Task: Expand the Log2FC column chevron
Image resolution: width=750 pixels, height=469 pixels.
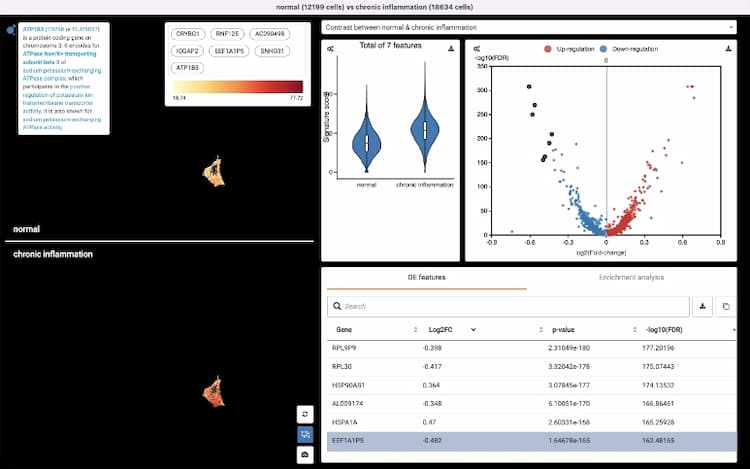Action: (474, 329)
